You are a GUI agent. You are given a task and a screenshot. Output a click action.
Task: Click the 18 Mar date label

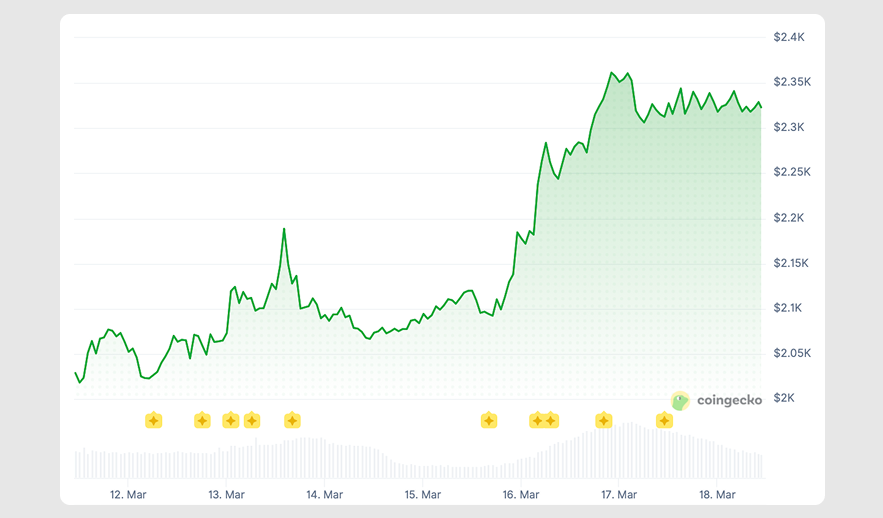[717, 494]
